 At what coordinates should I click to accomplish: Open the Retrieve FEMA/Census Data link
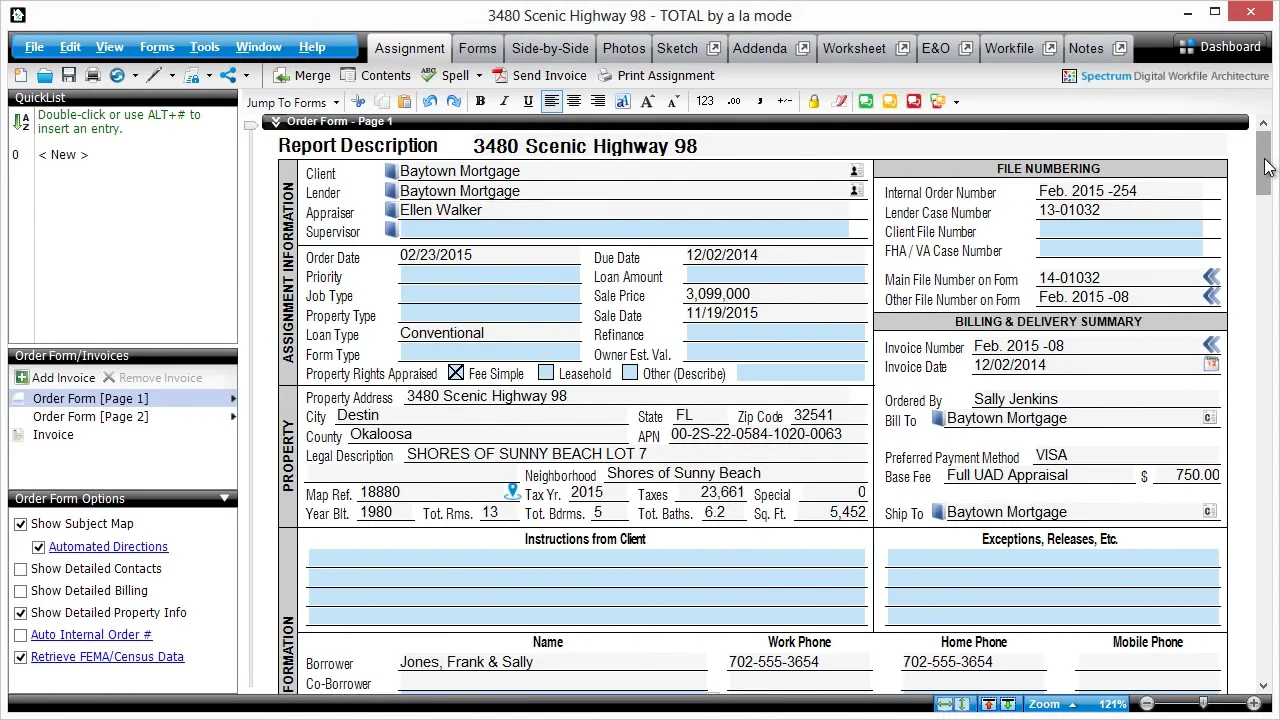pyautogui.click(x=107, y=657)
